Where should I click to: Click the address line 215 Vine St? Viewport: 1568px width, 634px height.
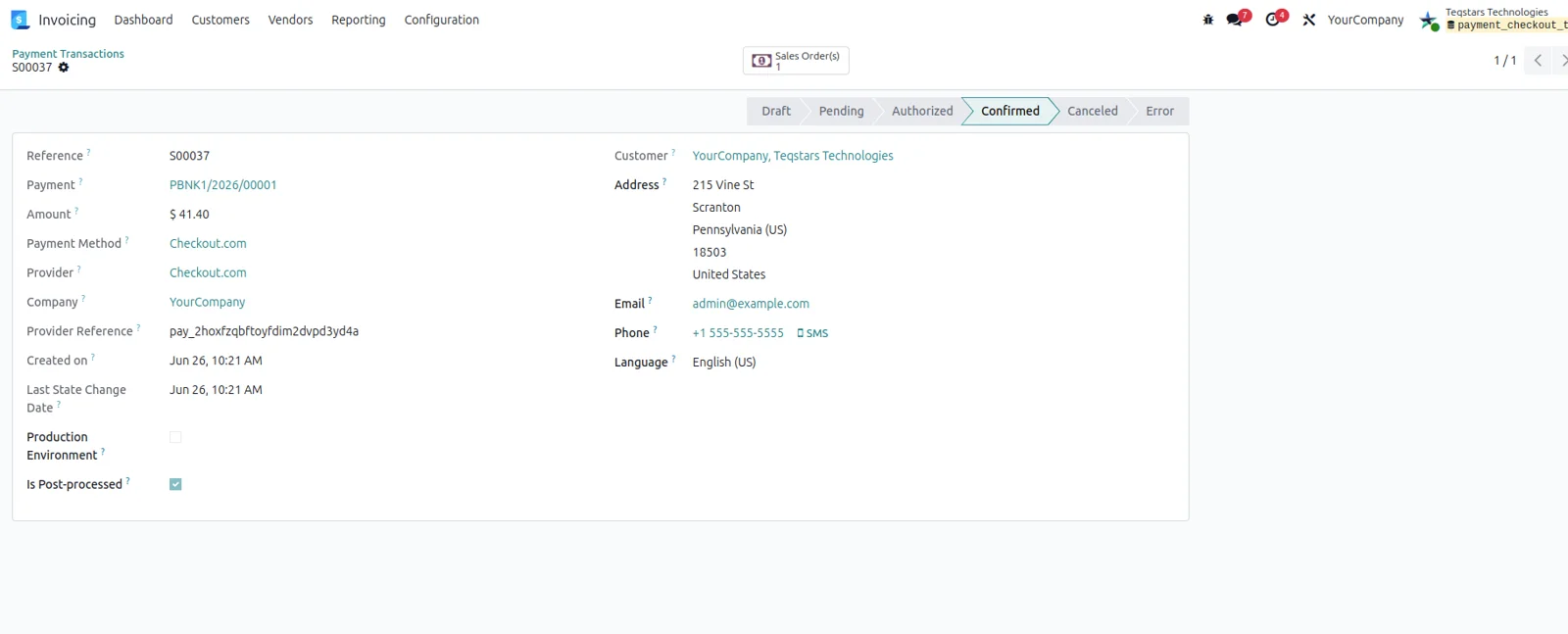(723, 185)
